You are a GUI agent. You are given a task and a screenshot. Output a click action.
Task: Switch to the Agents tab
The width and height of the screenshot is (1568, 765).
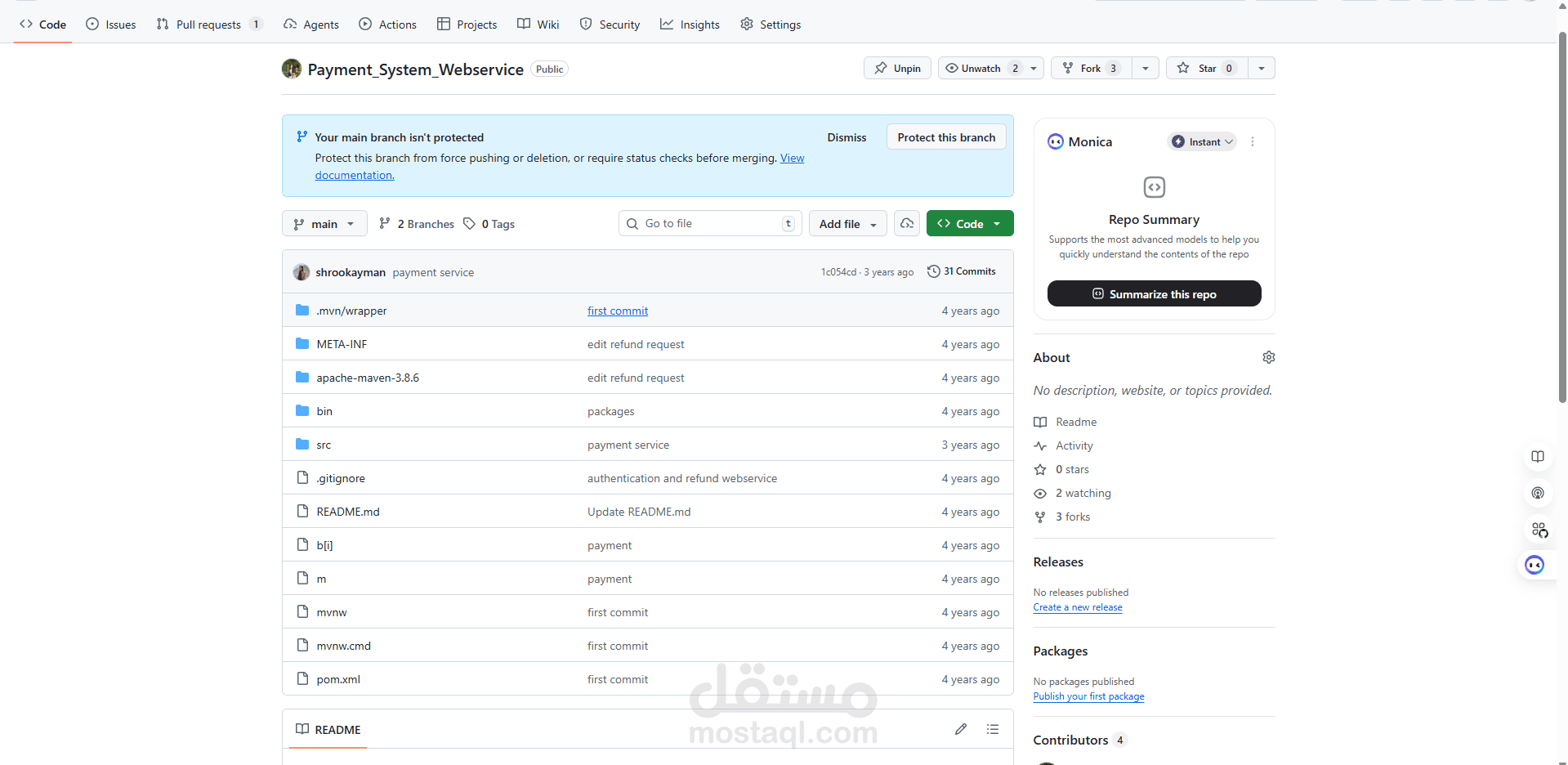tap(311, 25)
